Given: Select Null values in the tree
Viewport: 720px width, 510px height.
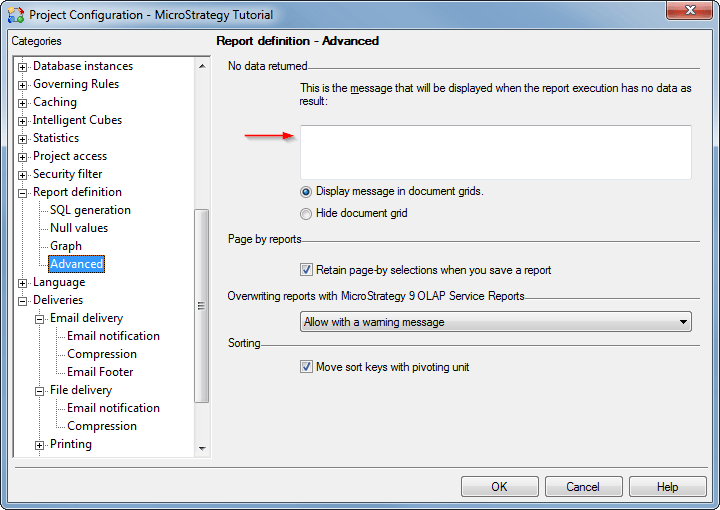Looking at the screenshot, I should [79, 228].
